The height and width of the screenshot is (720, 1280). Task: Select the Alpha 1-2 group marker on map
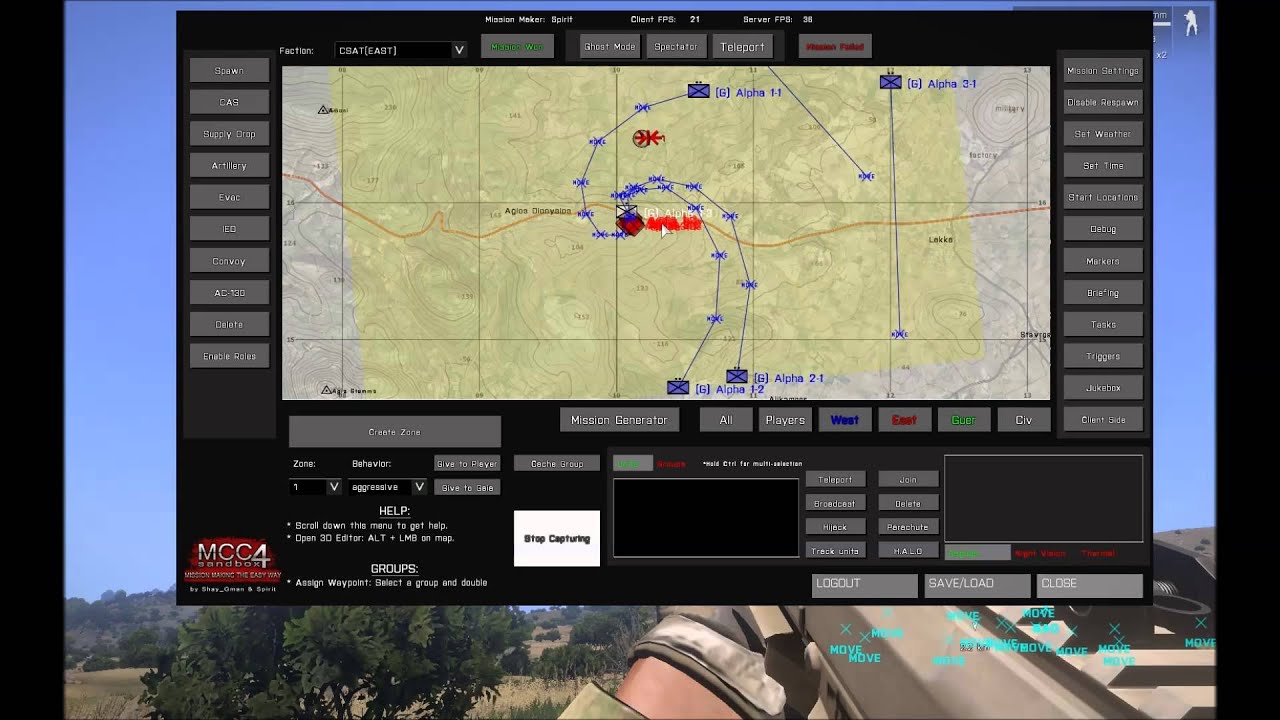click(678, 388)
